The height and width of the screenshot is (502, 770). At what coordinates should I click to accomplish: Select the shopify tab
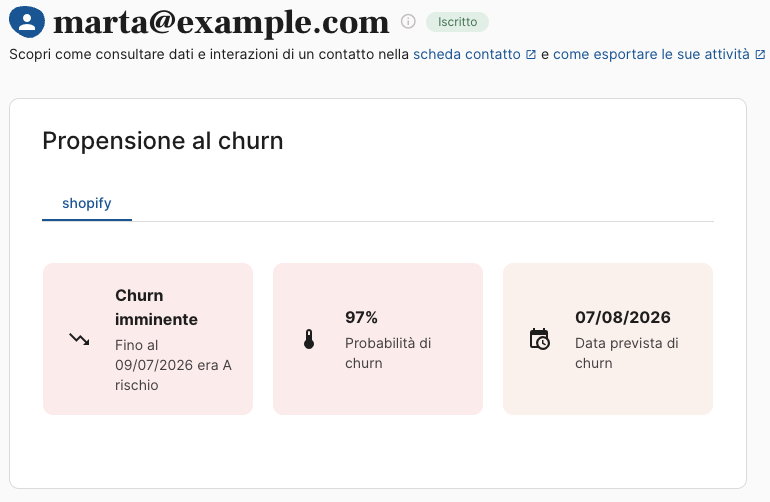click(x=87, y=203)
